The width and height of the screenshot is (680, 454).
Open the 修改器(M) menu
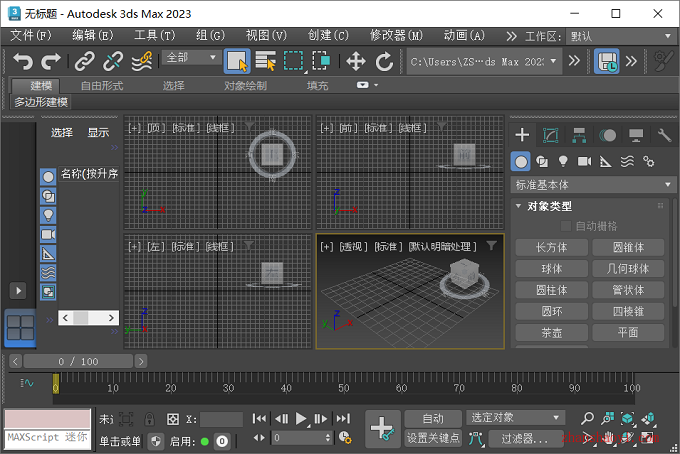(396, 36)
